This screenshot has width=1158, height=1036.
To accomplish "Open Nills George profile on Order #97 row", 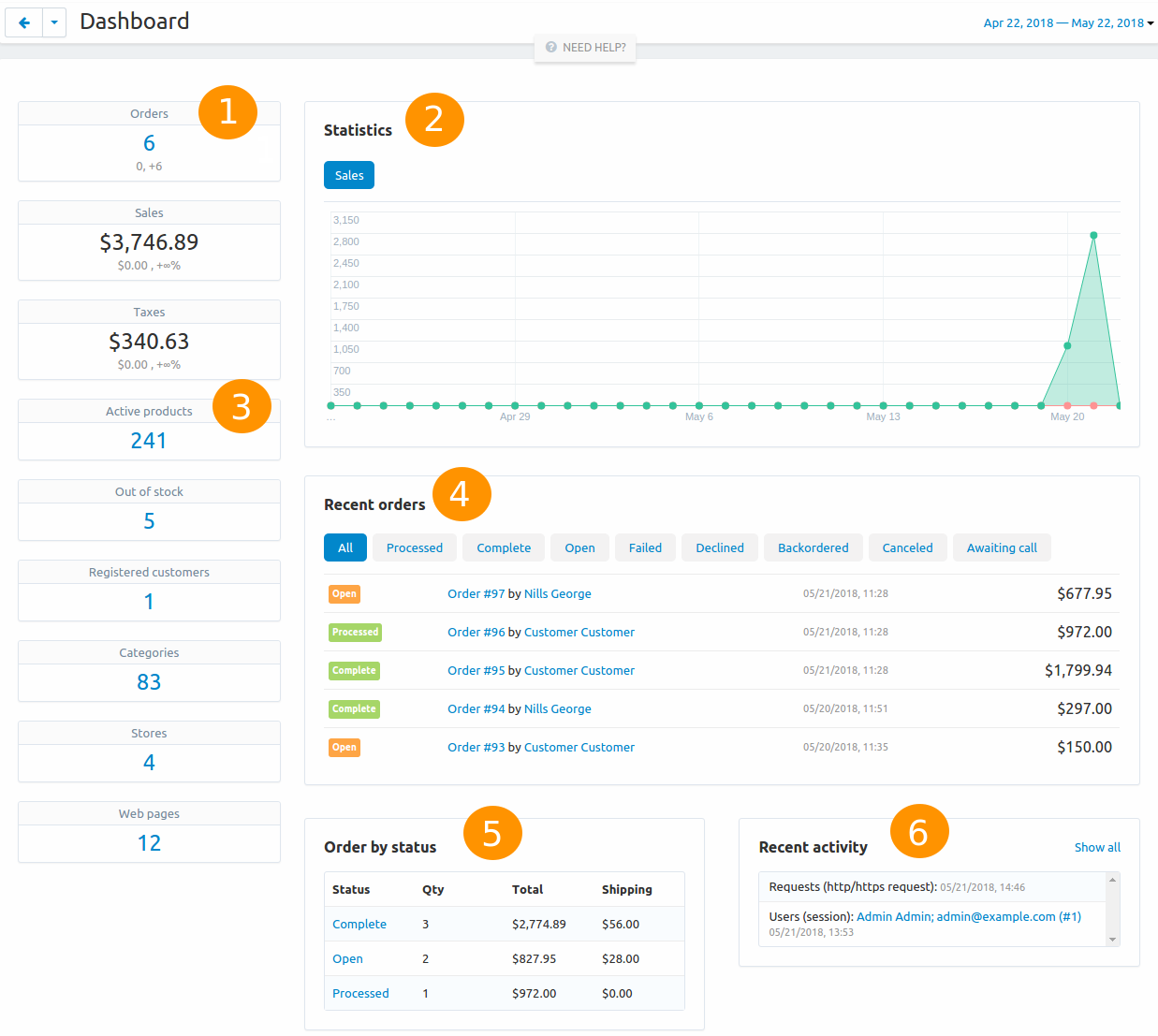I will click(558, 593).
